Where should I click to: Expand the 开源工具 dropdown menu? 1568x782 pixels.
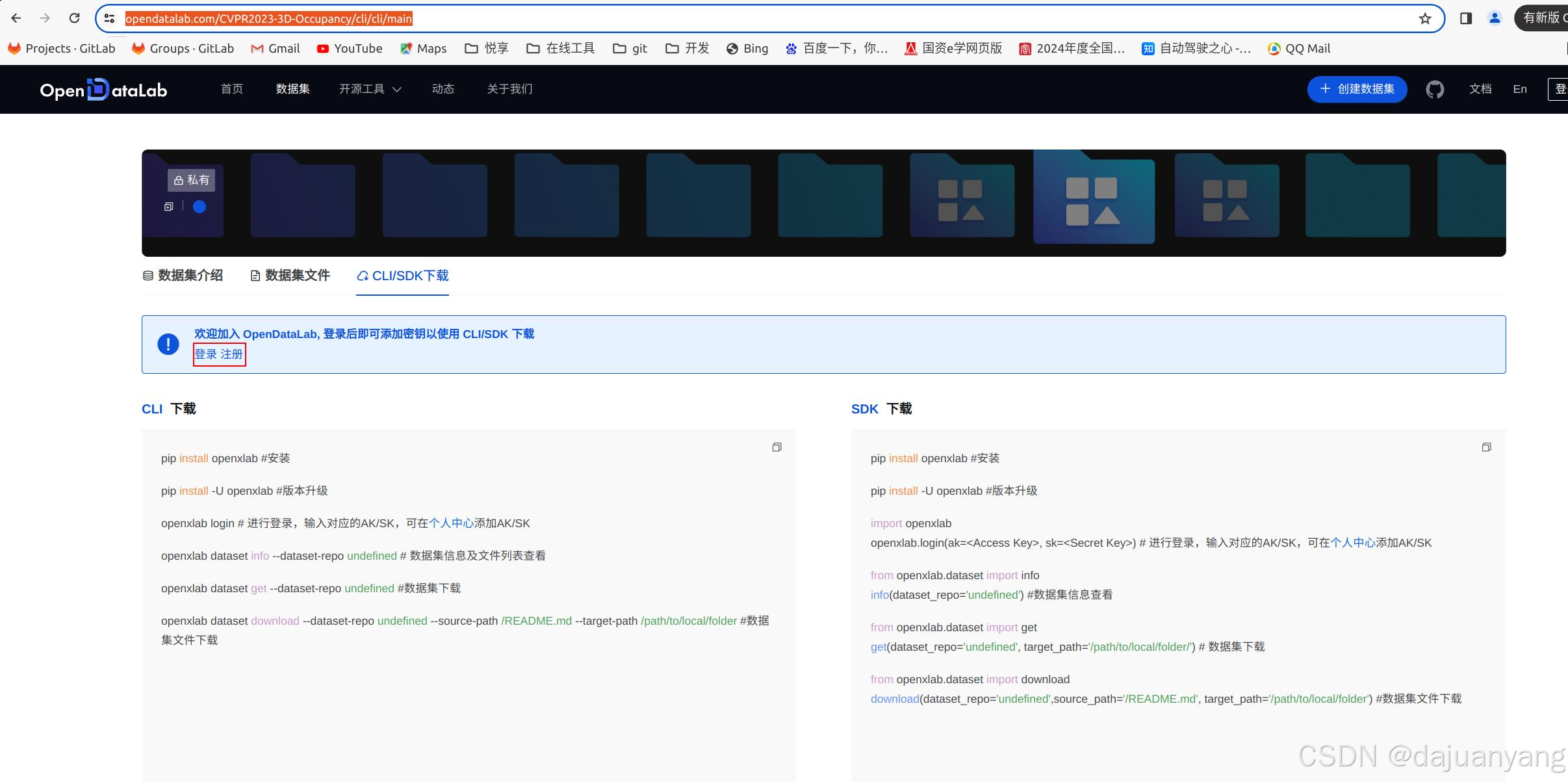pyautogui.click(x=370, y=89)
